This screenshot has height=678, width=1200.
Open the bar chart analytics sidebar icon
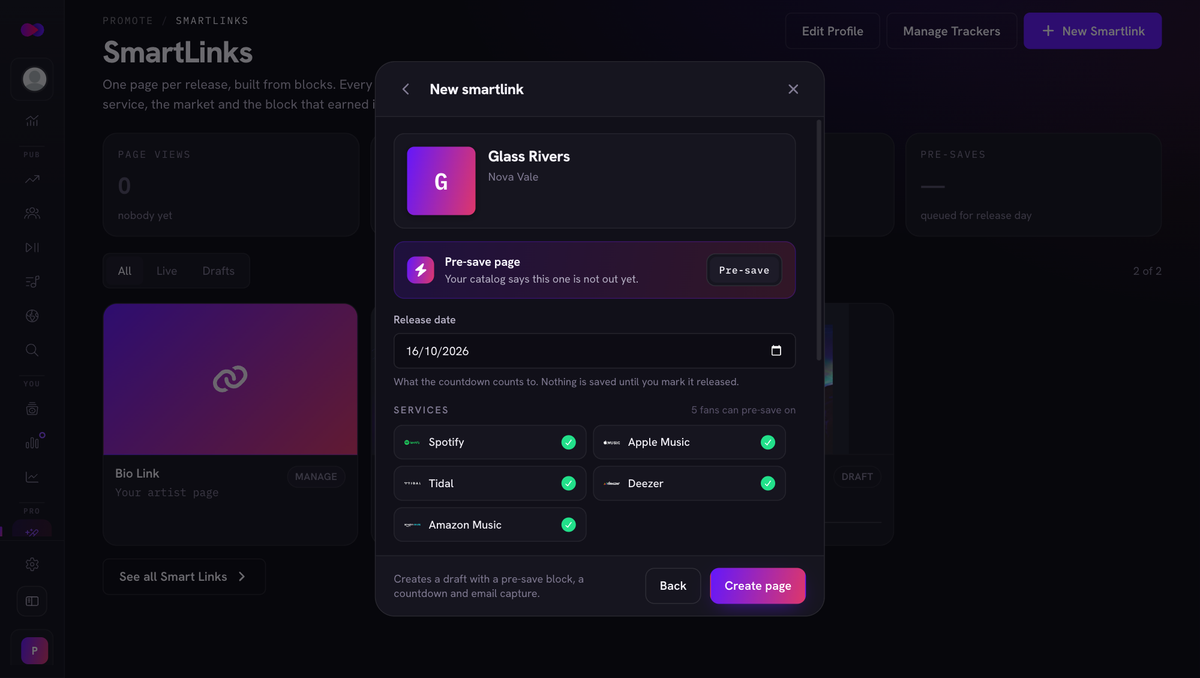(32, 121)
